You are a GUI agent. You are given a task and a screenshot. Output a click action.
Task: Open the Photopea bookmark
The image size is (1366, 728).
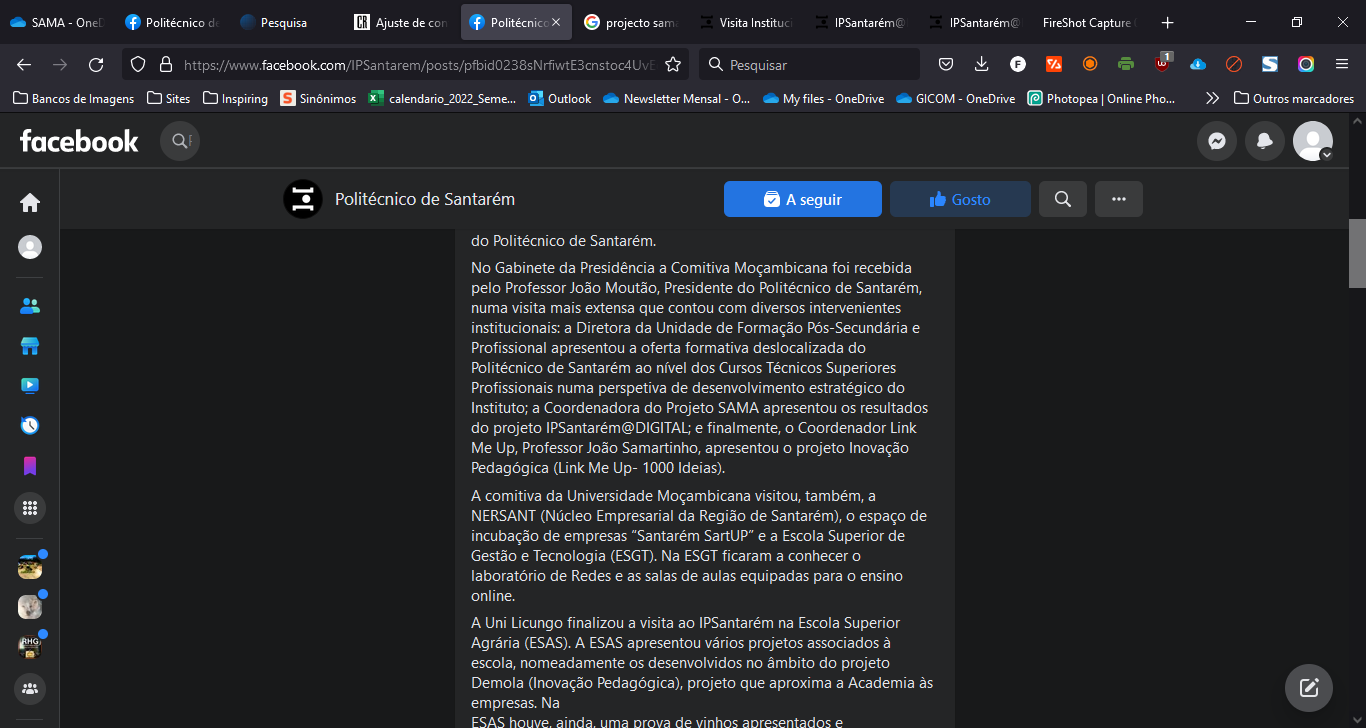(x=1102, y=98)
